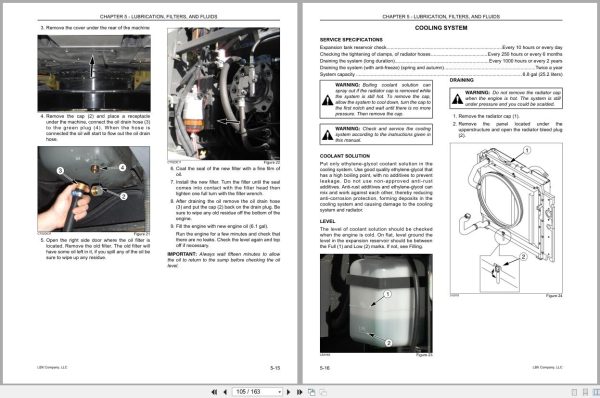Screen dimensions: 600x398
Task: Click the oil drain hose photo
Action: 94,189
